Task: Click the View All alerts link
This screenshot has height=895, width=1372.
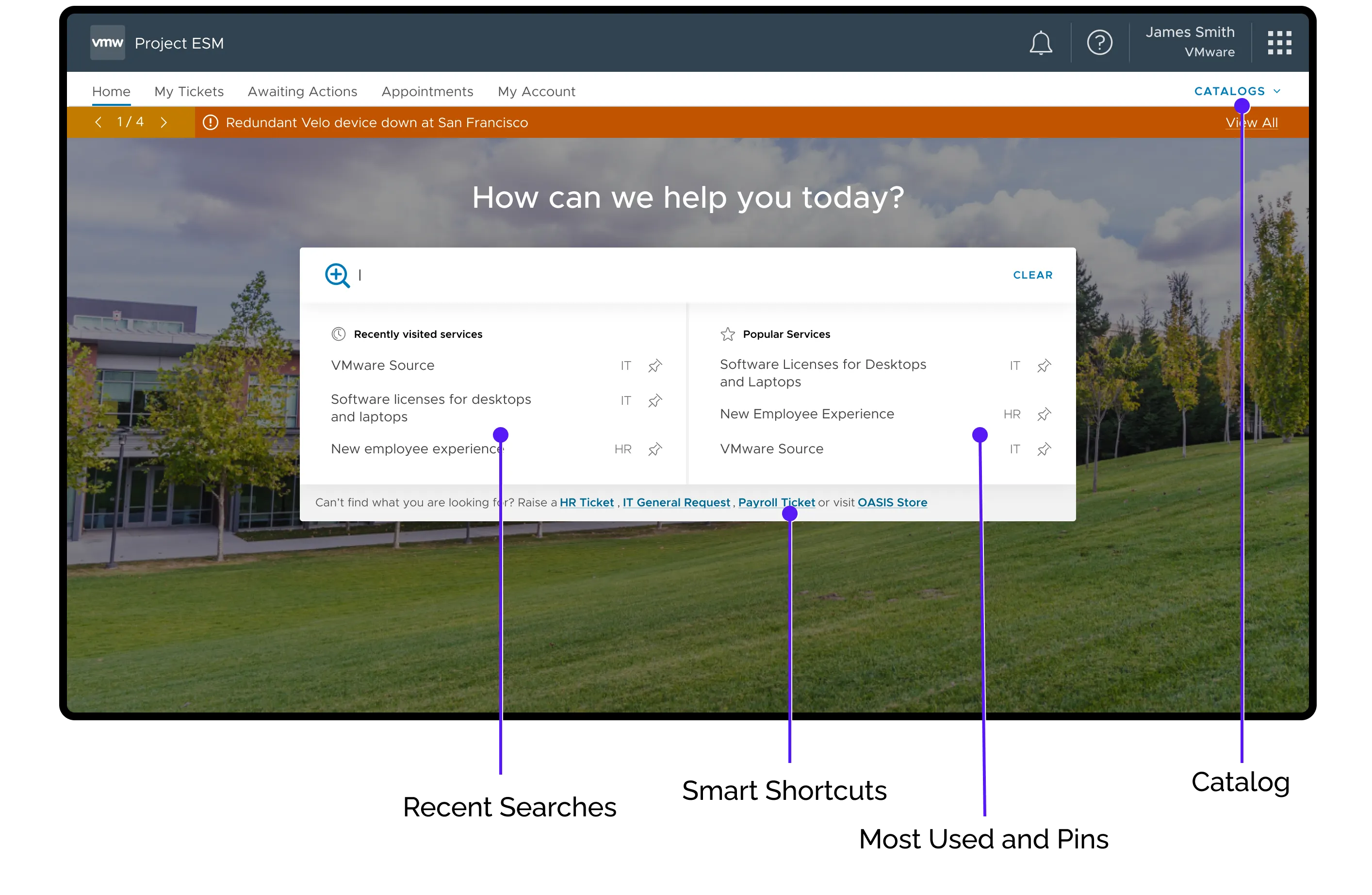Action: pyautogui.click(x=1252, y=122)
